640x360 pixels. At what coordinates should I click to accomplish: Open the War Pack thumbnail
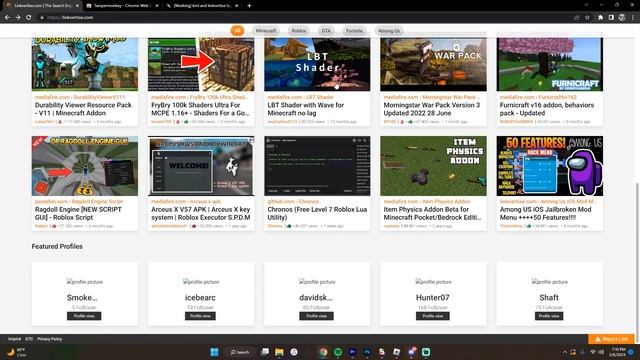coord(433,64)
